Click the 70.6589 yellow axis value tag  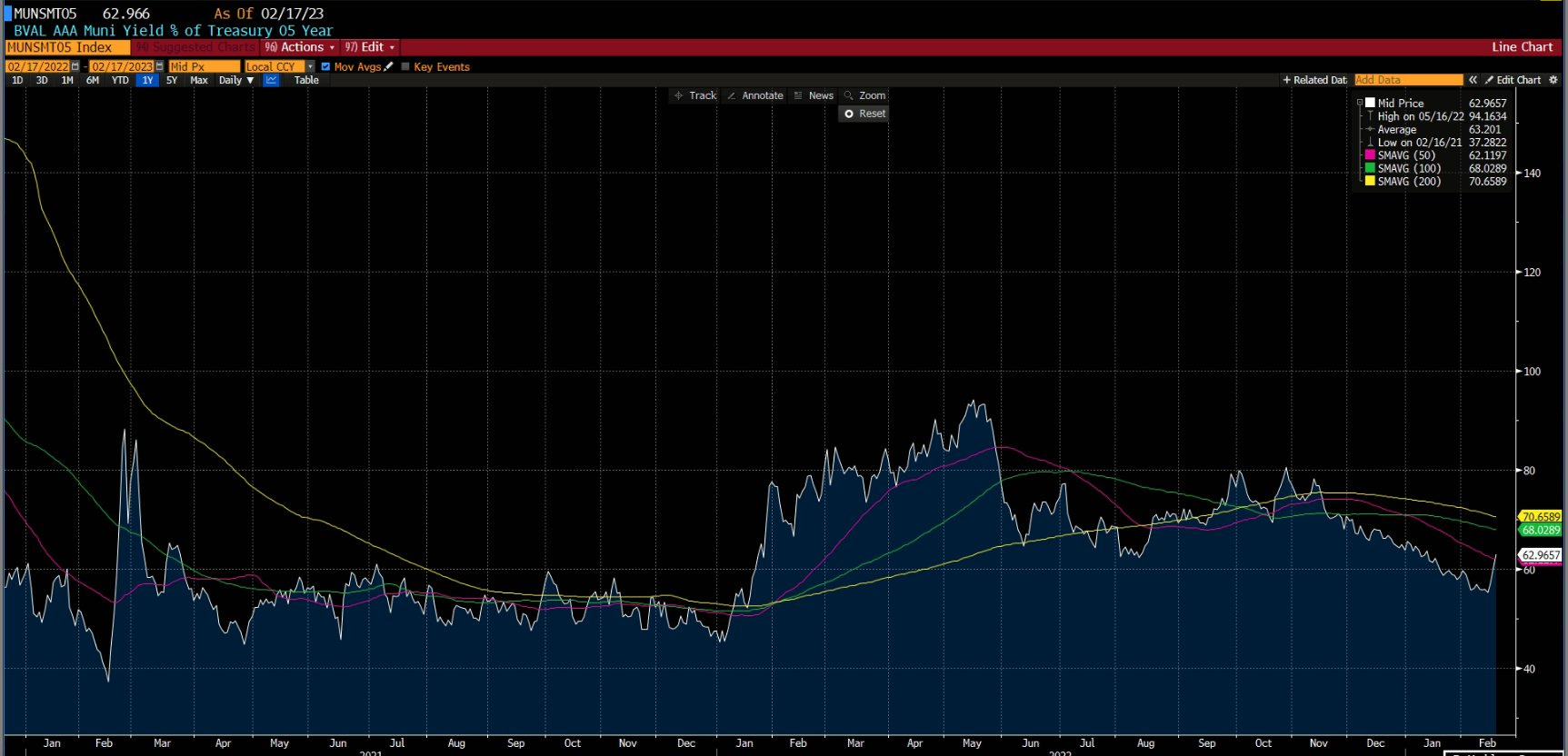(1540, 516)
